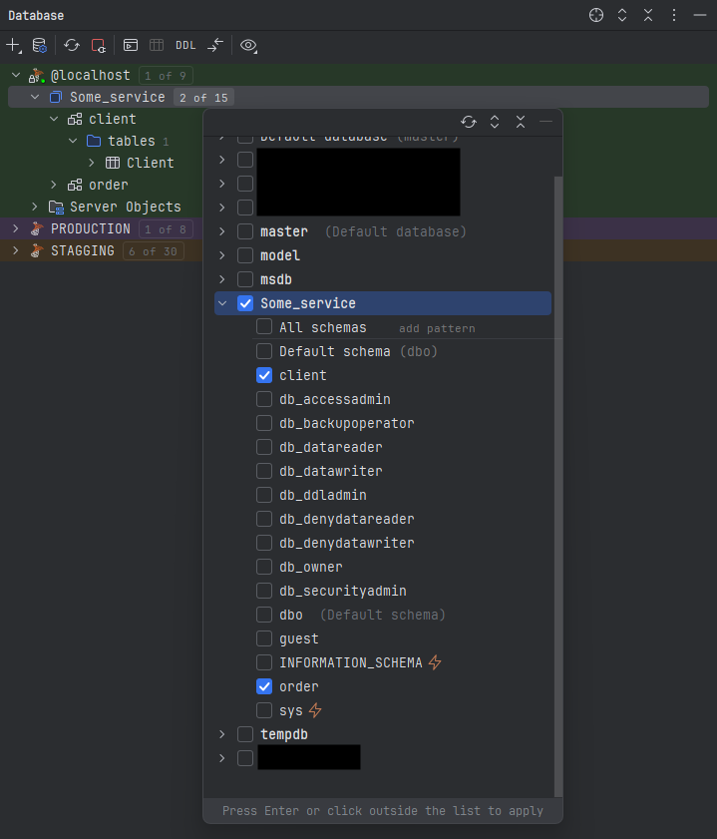The image size is (717, 839).
Task: Expand the msdb database in popup
Action: tap(222, 279)
